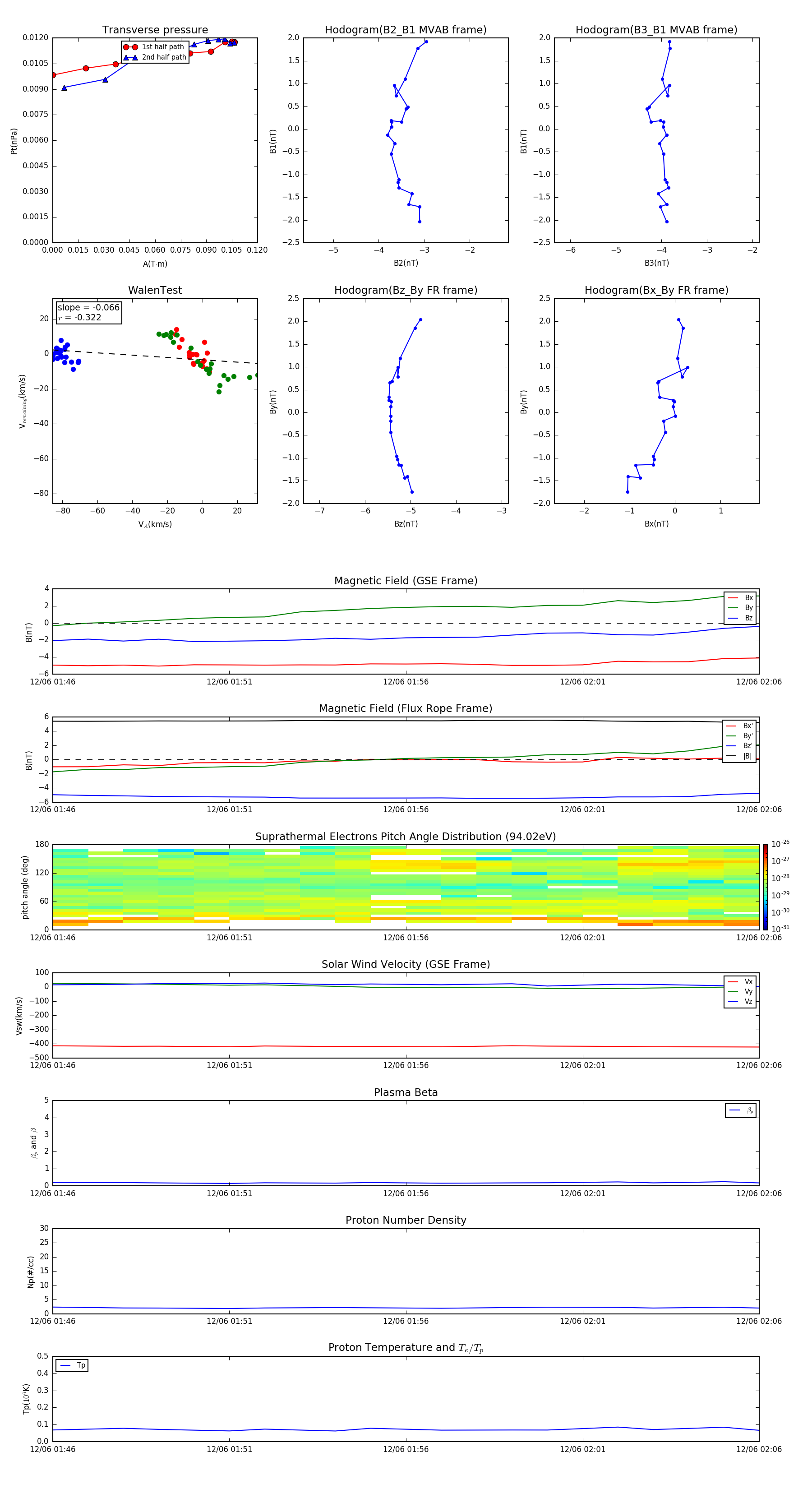Click the Hodogram(Bx_By FR frame) title

[656, 290]
